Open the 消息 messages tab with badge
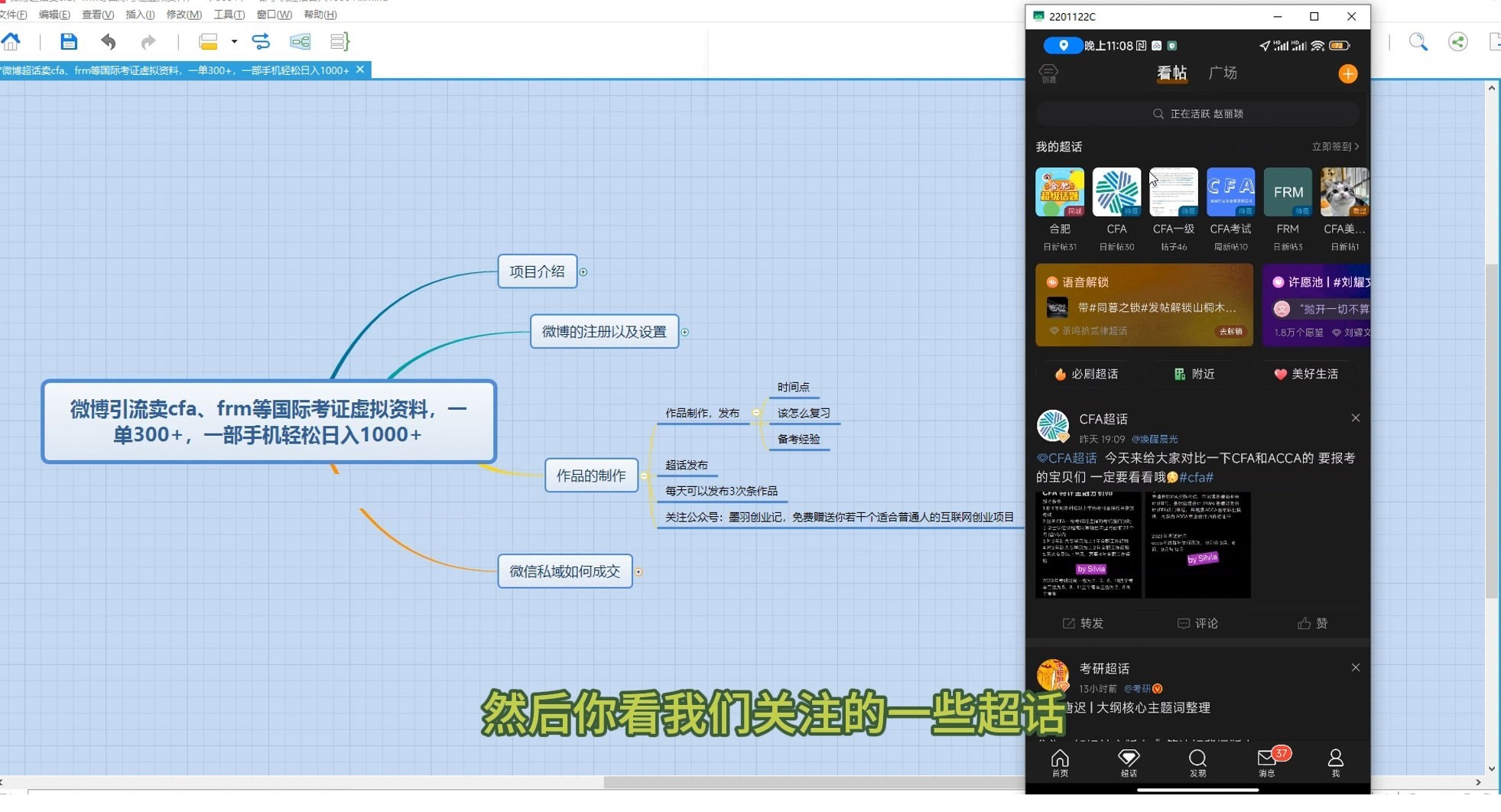The height and width of the screenshot is (812, 1501). click(x=1268, y=762)
